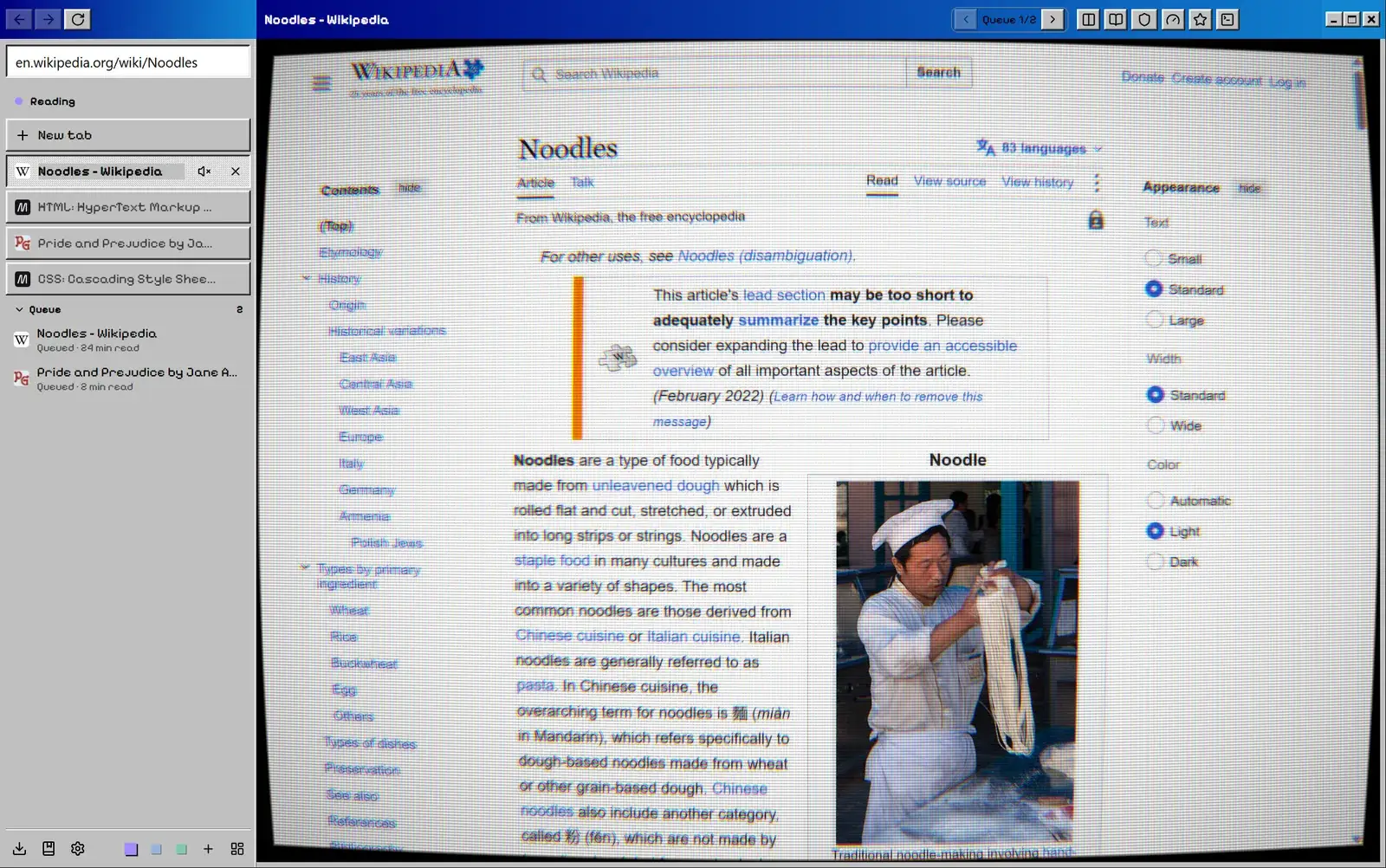1386x868 pixels.
Task: Click the Wikipedia Search button
Action: tap(939, 73)
